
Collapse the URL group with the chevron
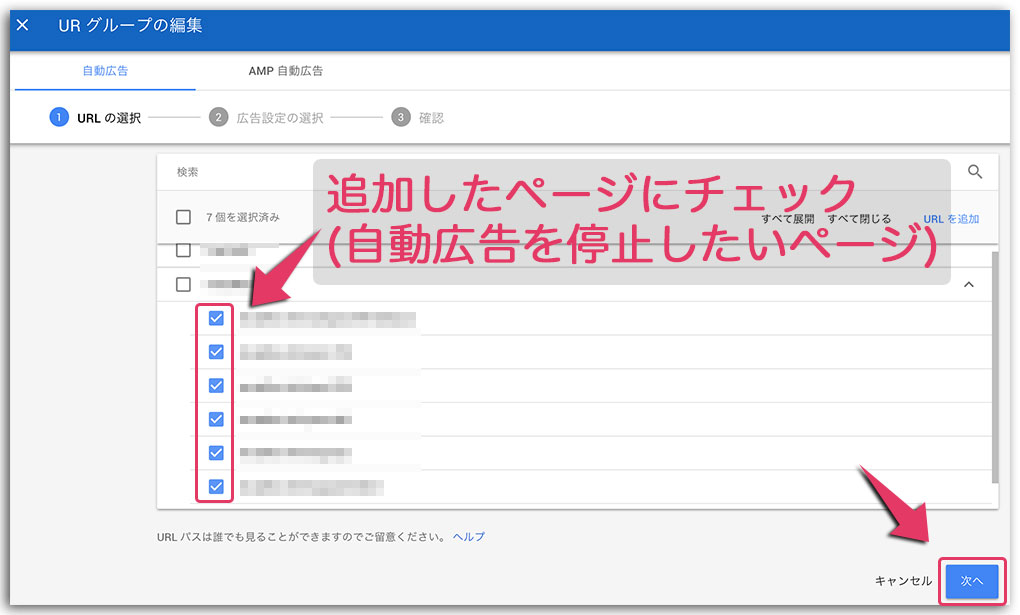967,284
